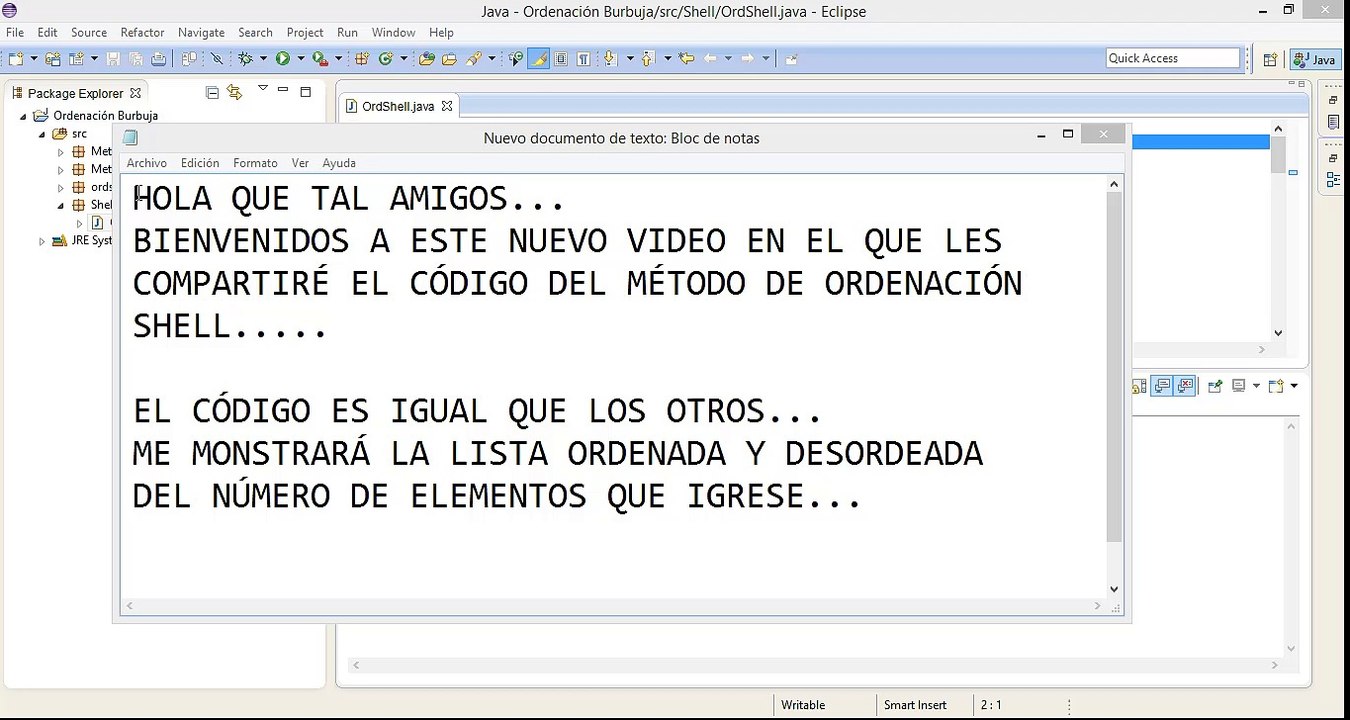Viewport: 1350px width, 720px height.
Task: Open the Project menu in Eclipse
Action: click(305, 32)
